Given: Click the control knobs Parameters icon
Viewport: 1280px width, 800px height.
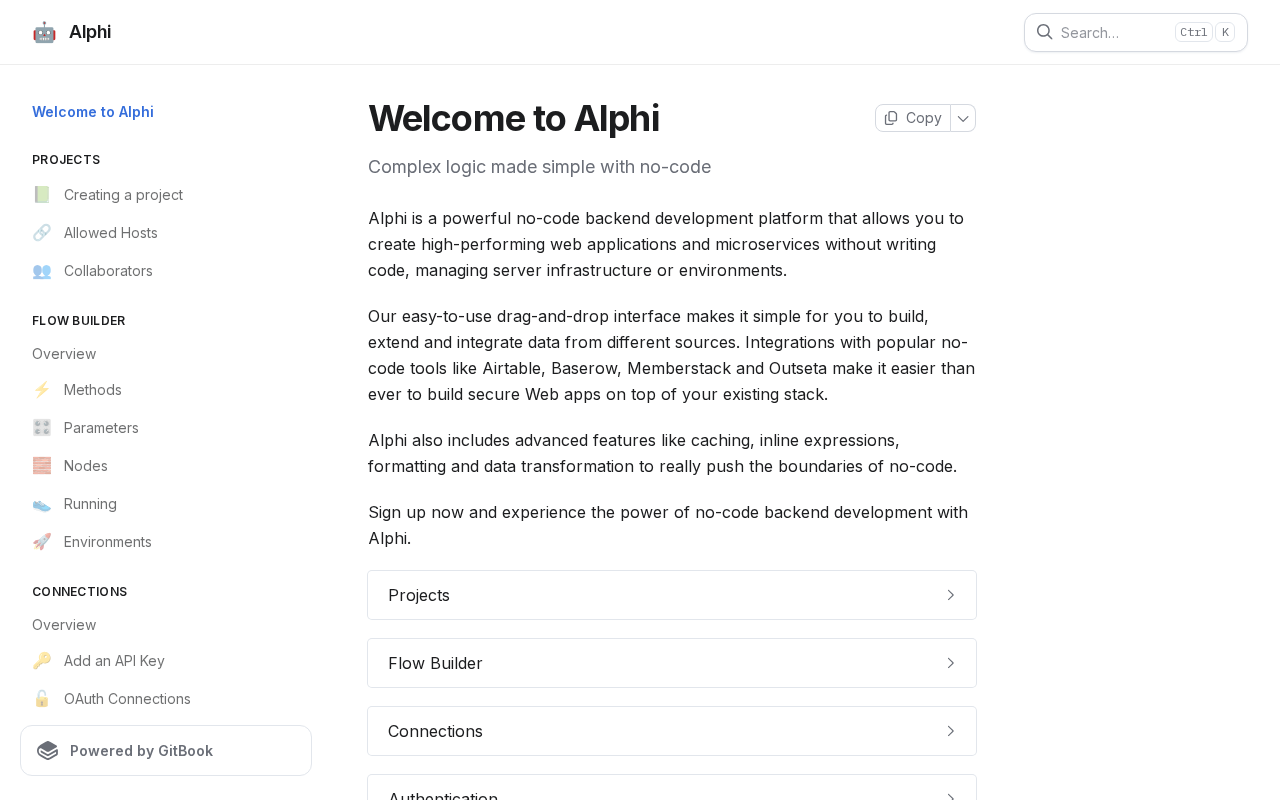Looking at the screenshot, I should pos(42,428).
